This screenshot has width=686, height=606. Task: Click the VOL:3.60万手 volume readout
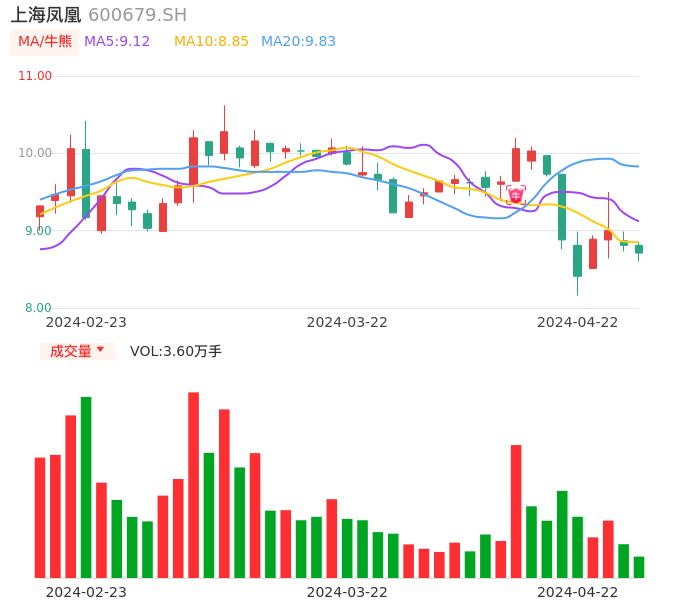(176, 351)
